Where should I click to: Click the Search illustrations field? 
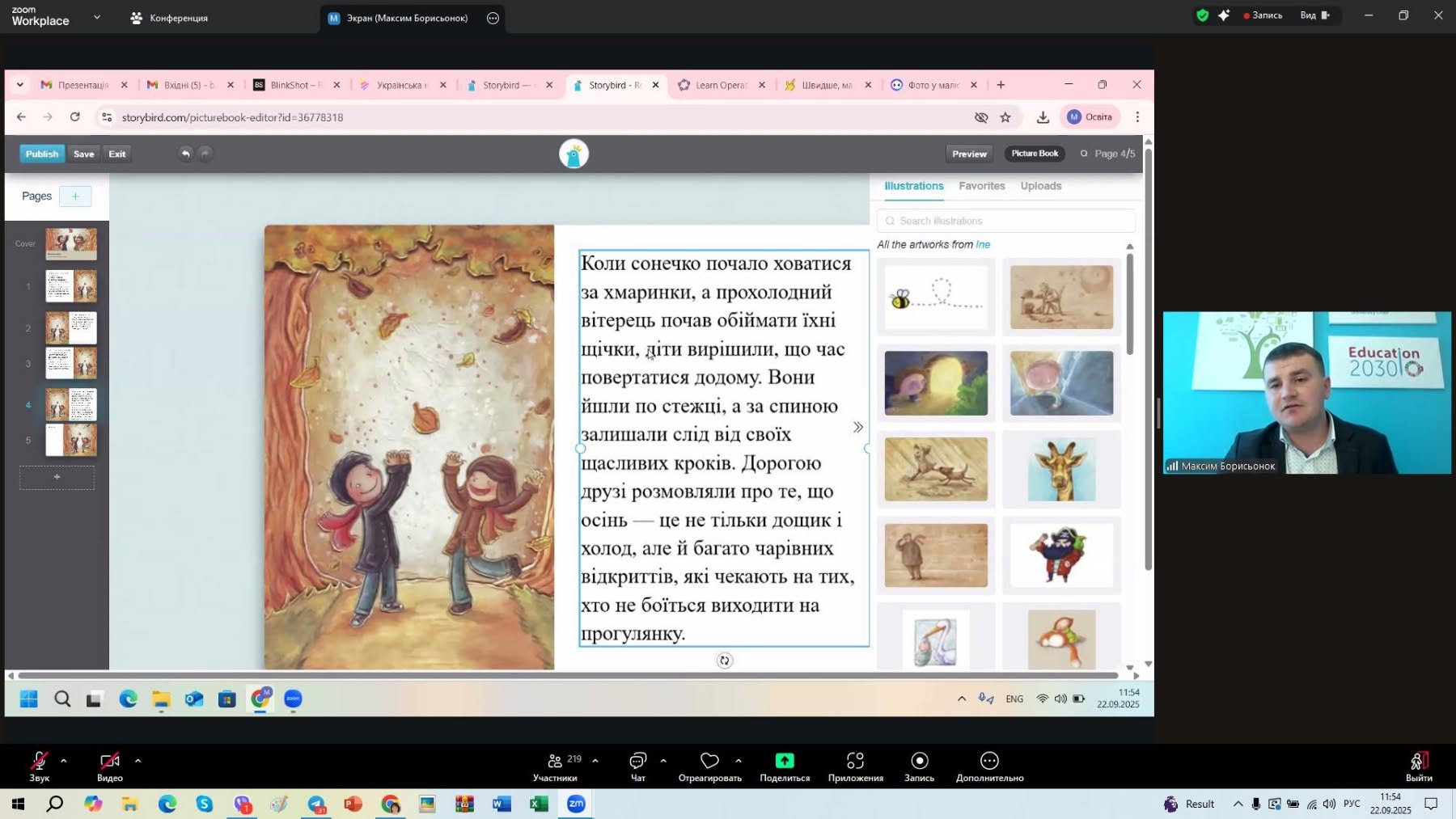(1006, 221)
